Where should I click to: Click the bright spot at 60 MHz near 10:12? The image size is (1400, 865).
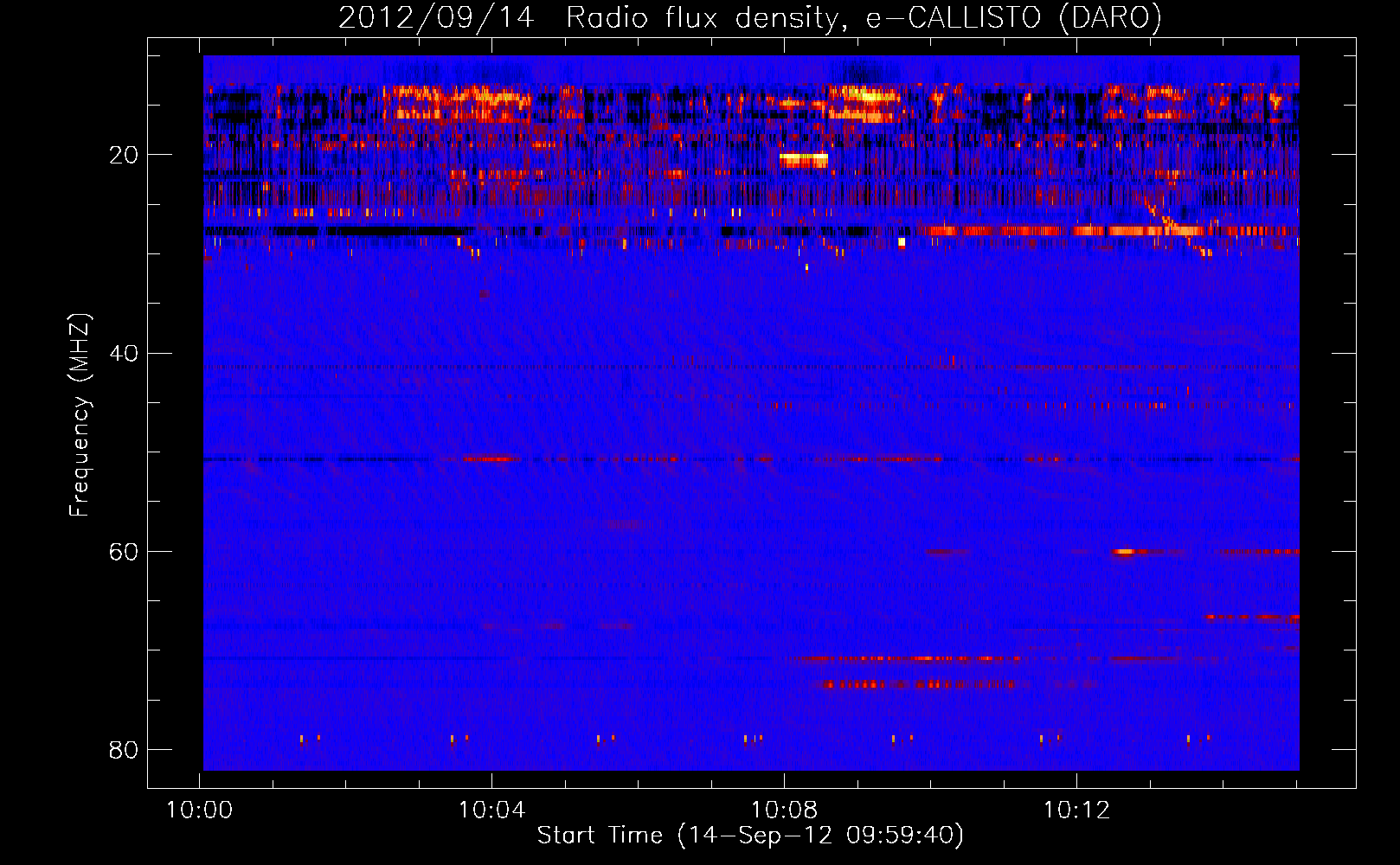tap(1124, 551)
